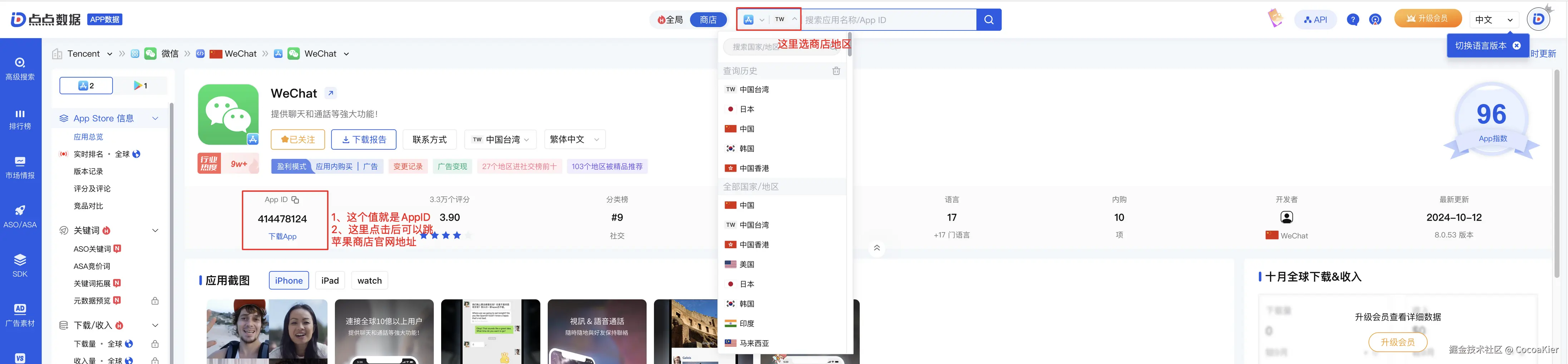Expand the Tencent breadcrumb dropdown
This screenshot has height=364, width=1568.
coord(109,54)
